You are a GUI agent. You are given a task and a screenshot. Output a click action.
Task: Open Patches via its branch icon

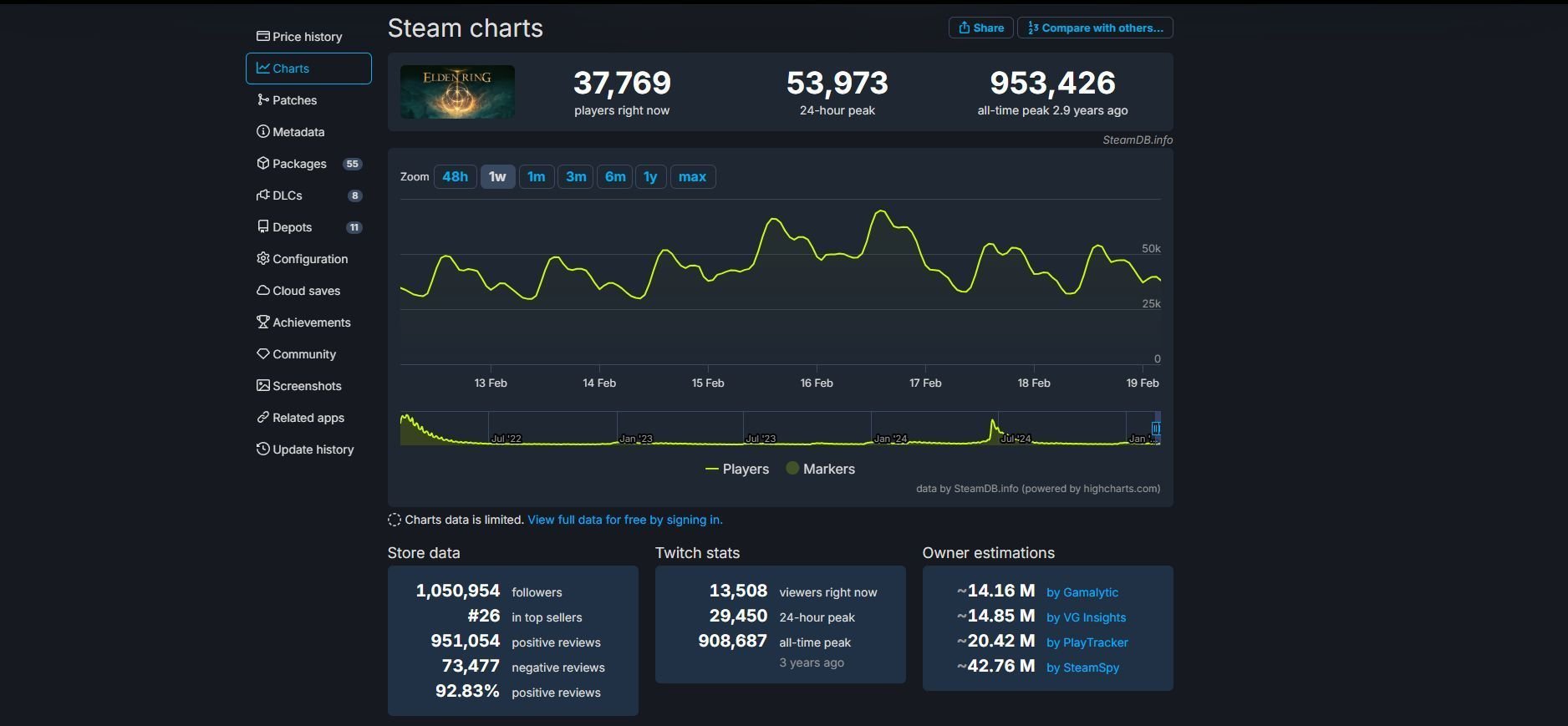pos(262,99)
